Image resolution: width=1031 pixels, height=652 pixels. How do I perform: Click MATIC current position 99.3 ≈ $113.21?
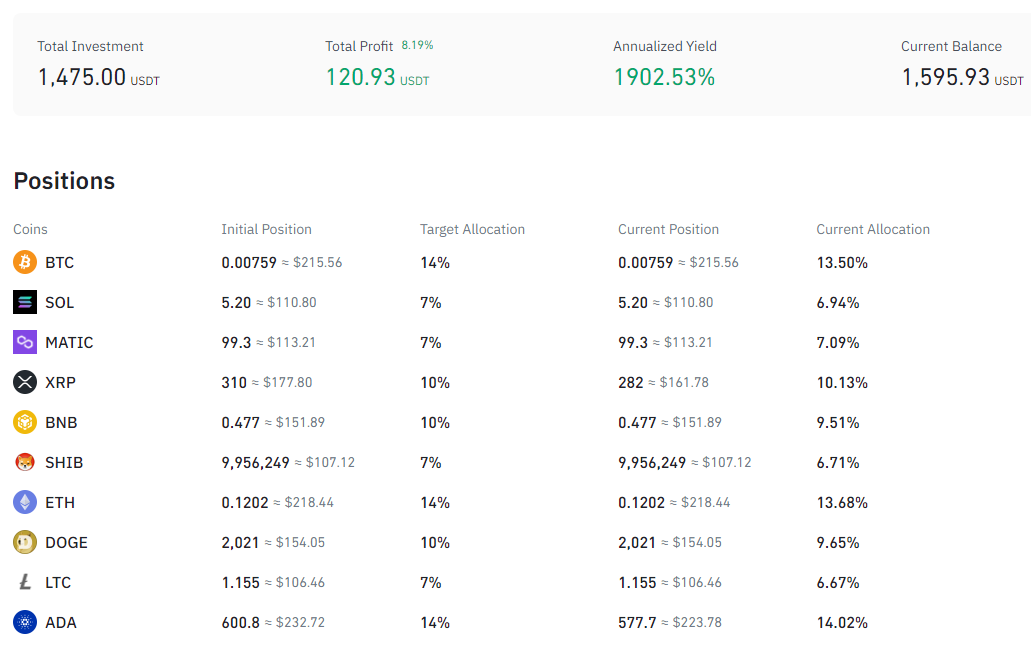665,342
